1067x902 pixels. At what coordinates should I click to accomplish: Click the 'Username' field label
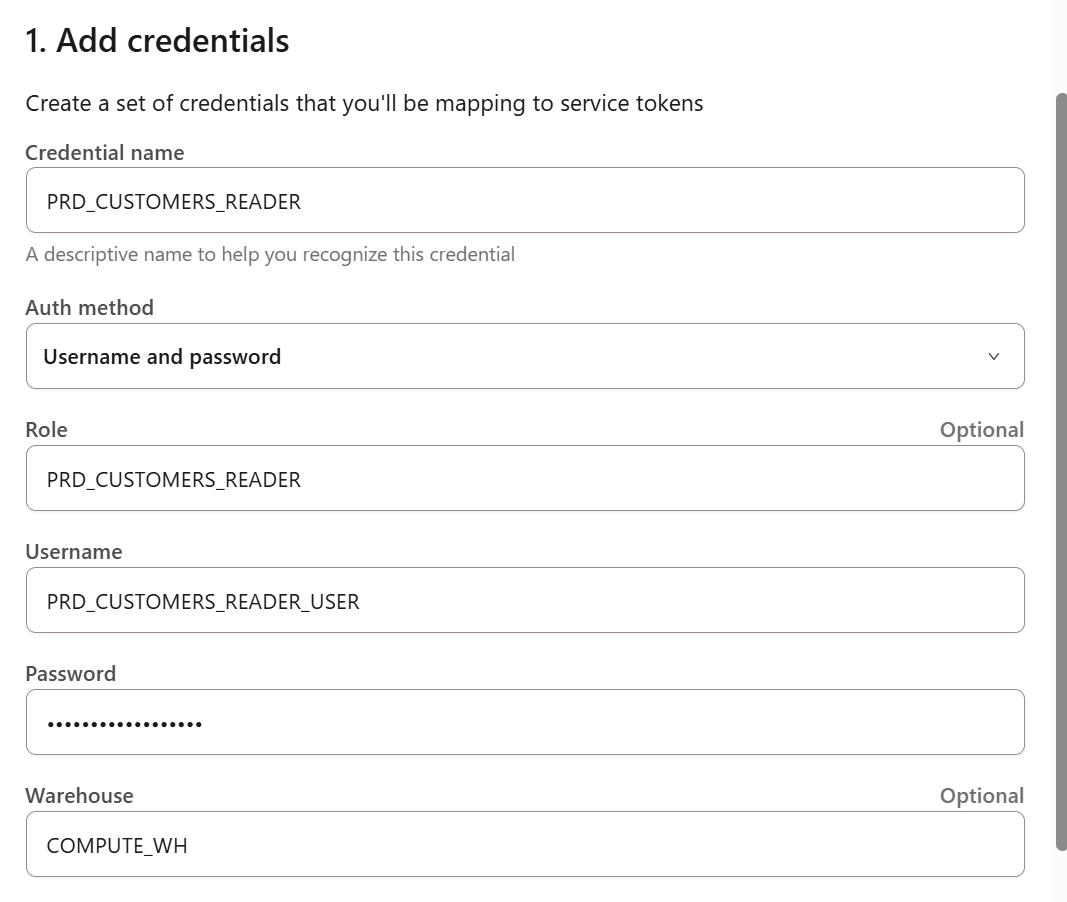pos(74,552)
